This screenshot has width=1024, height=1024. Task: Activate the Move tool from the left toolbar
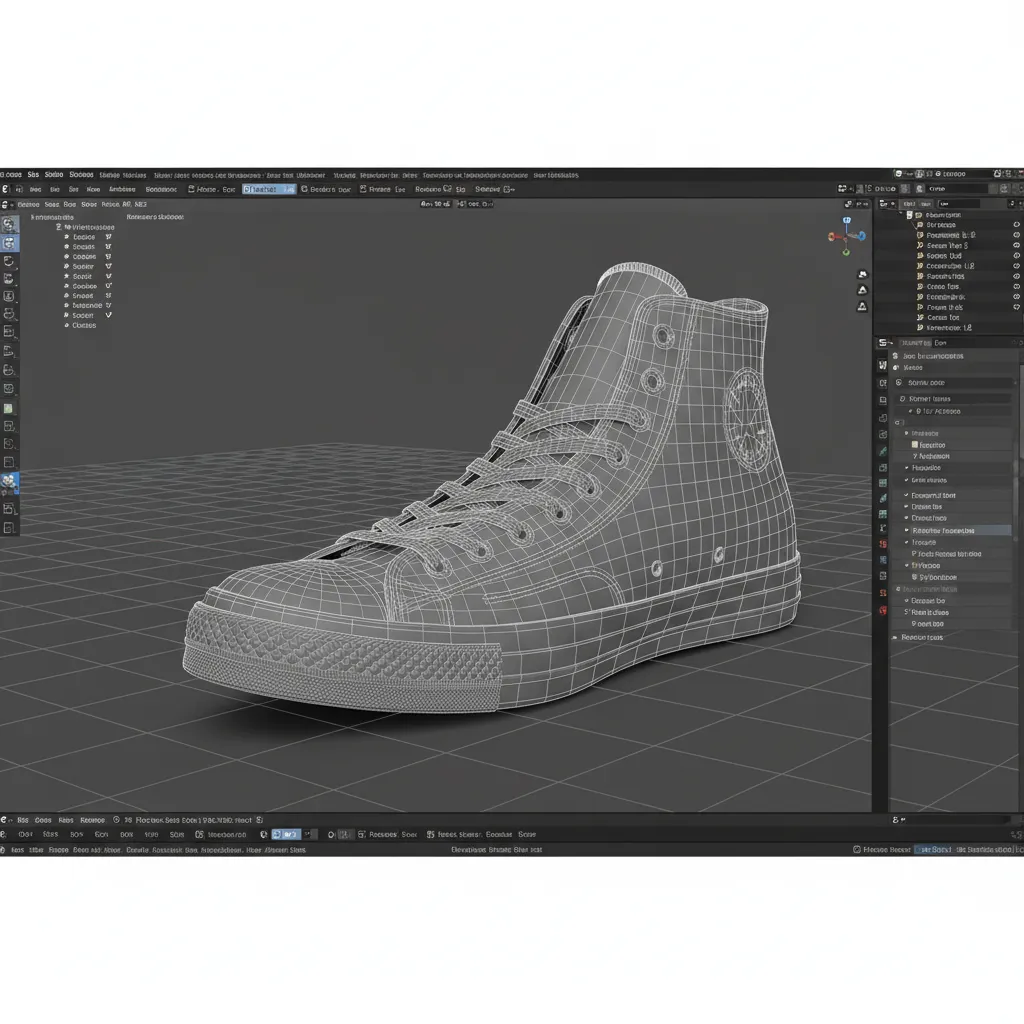pos(11,279)
